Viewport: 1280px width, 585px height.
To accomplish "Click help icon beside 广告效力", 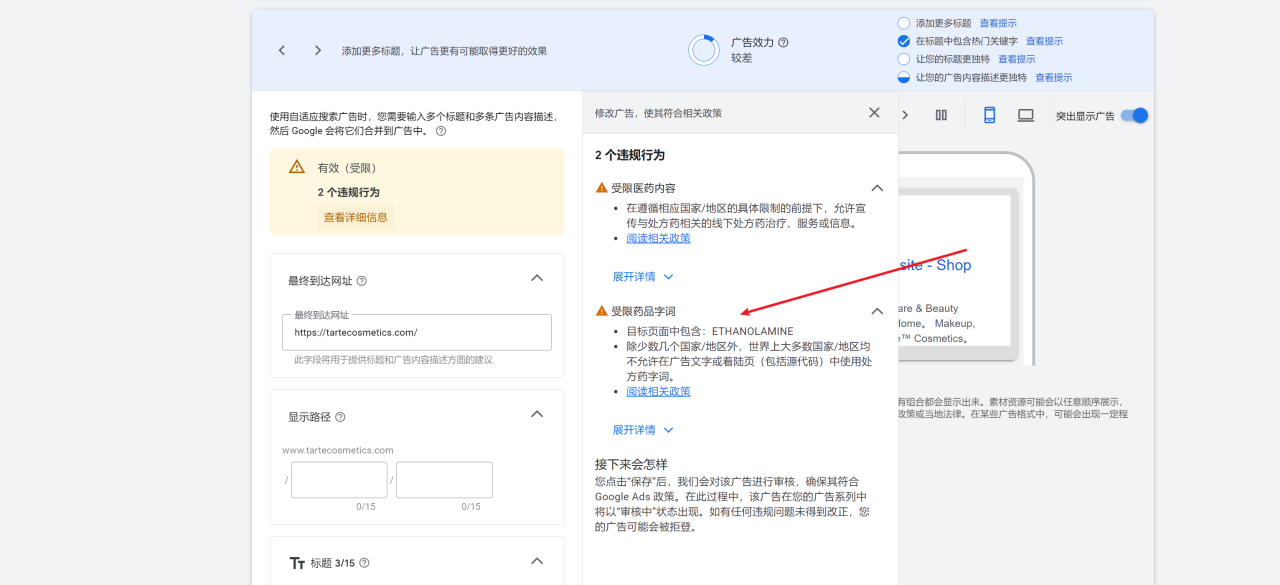I will [x=783, y=43].
